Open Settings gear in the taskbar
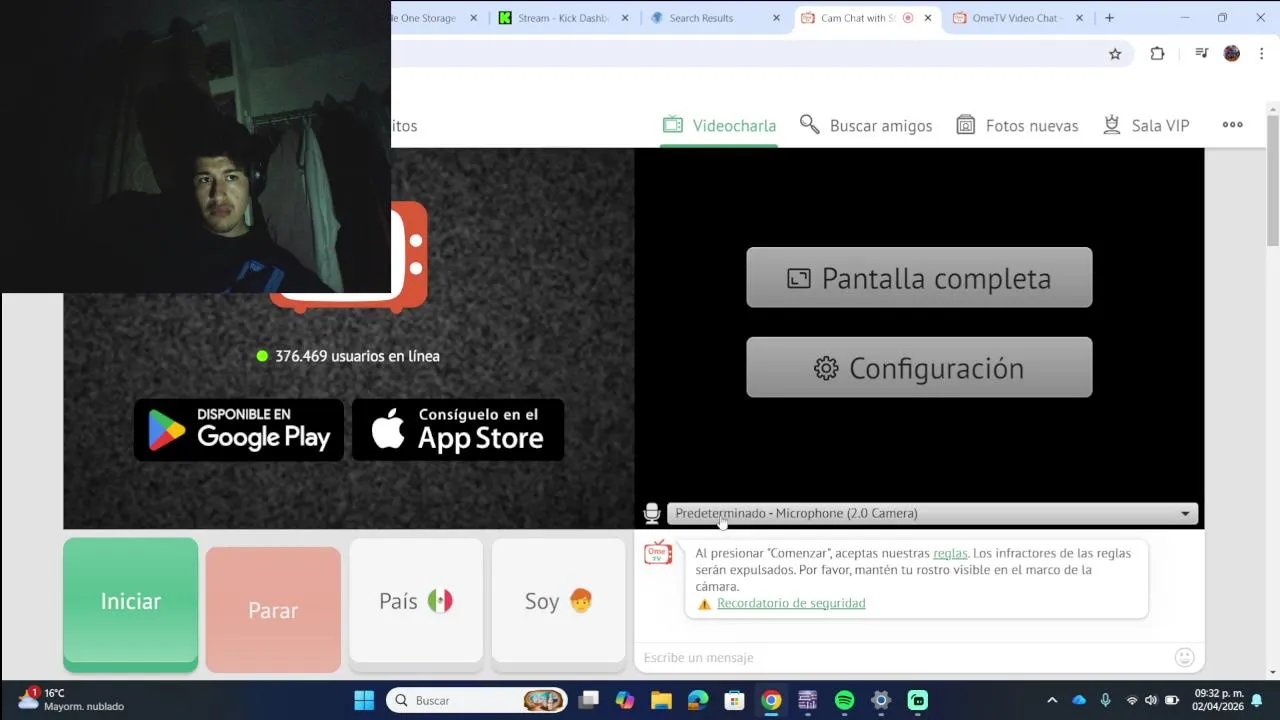Viewport: 1280px width, 720px height. coord(881,700)
